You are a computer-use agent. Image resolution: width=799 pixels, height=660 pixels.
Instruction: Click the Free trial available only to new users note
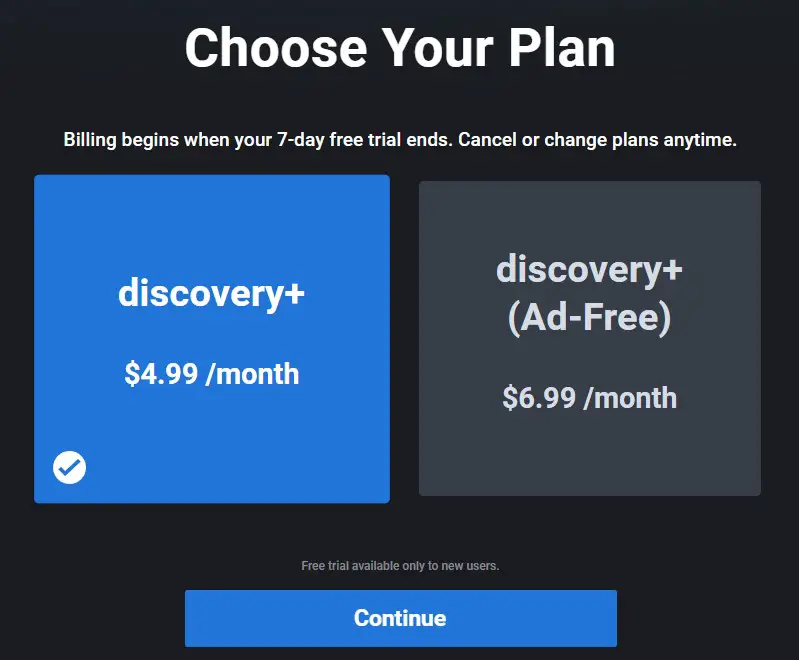pos(400,566)
